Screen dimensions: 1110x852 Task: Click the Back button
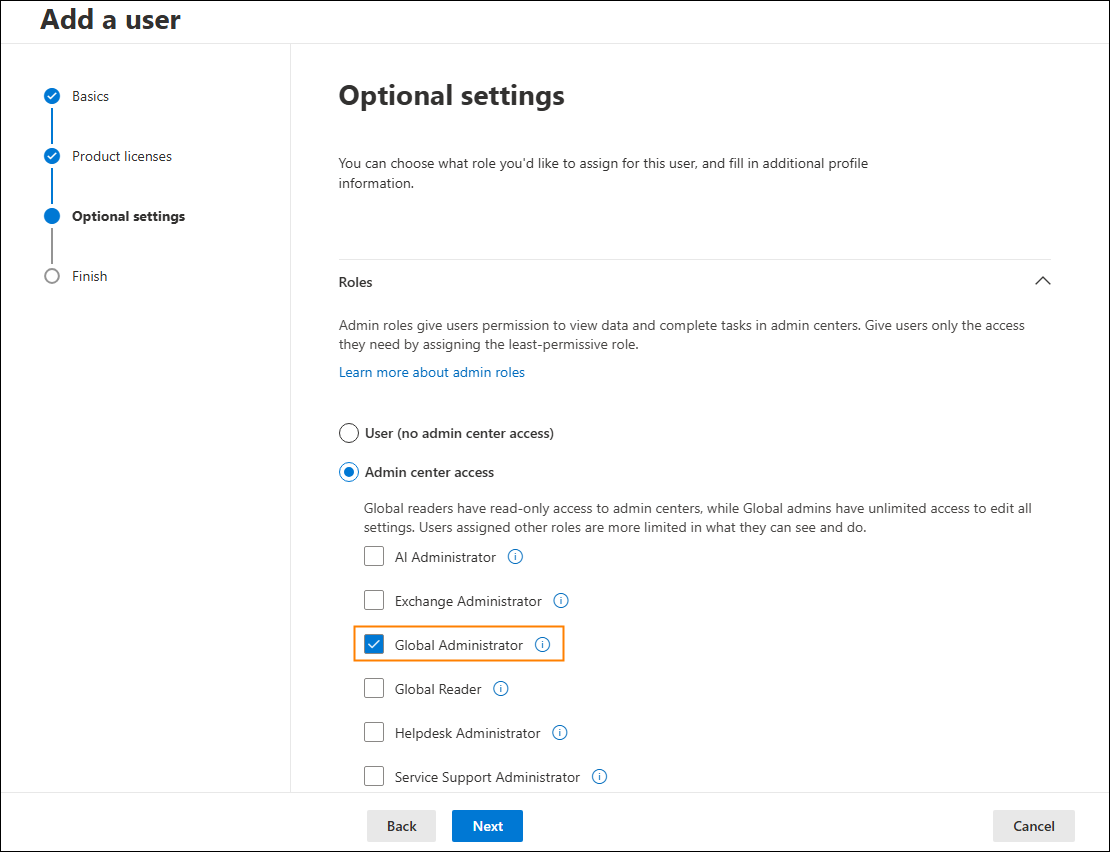click(x=401, y=826)
